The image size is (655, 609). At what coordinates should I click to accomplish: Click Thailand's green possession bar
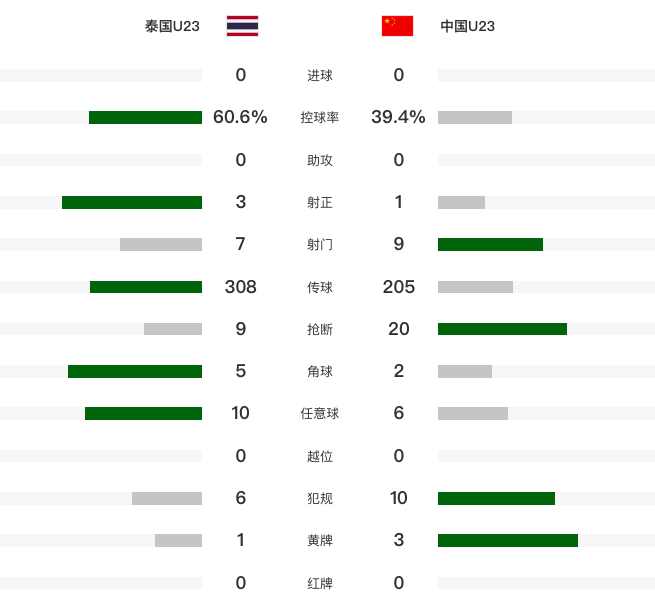145,117
